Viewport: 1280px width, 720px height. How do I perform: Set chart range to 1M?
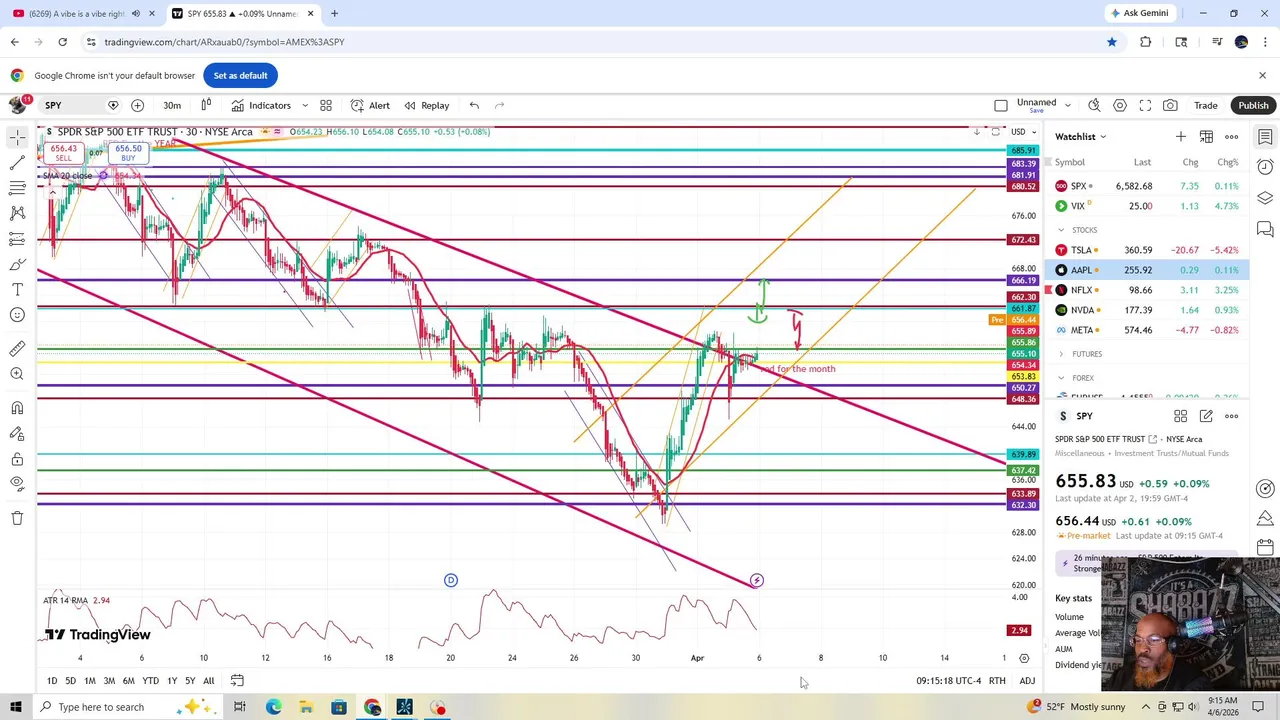89,681
